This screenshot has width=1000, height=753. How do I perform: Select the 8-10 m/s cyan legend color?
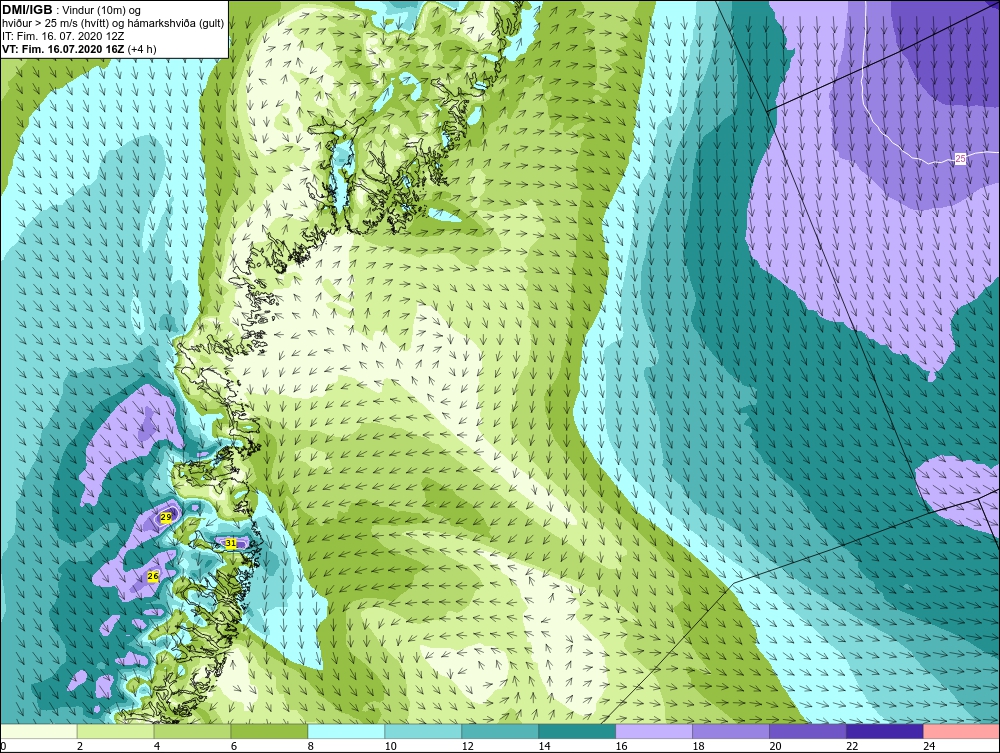pyautogui.click(x=346, y=731)
